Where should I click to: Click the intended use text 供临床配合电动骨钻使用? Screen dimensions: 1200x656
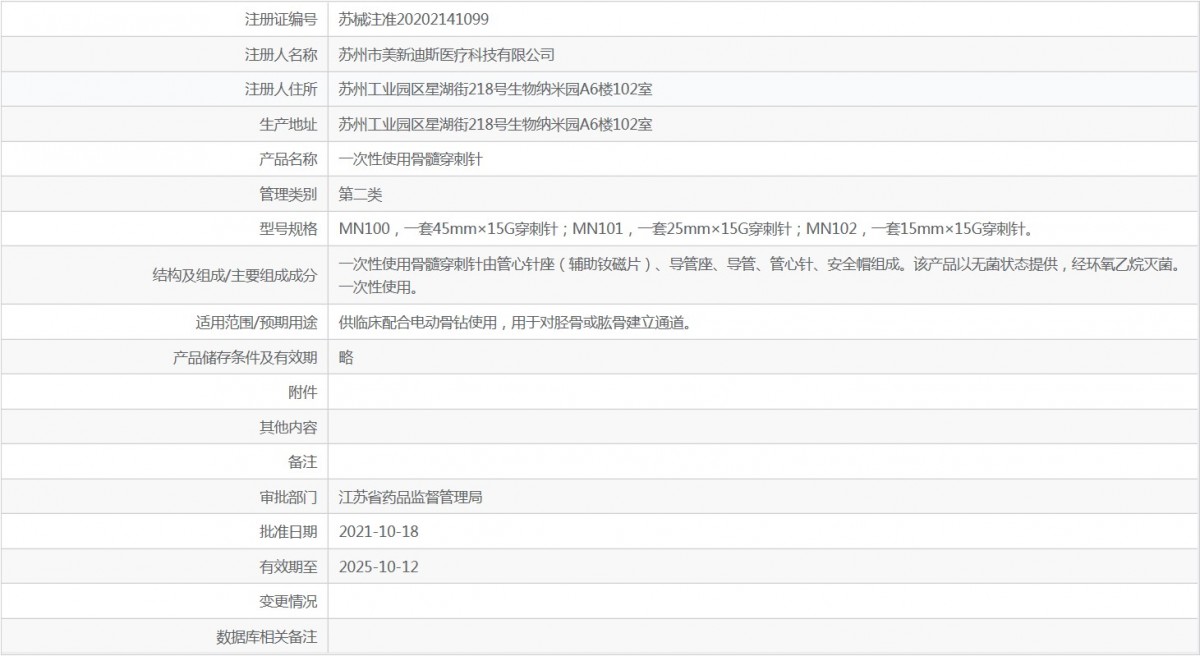pyautogui.click(x=514, y=322)
